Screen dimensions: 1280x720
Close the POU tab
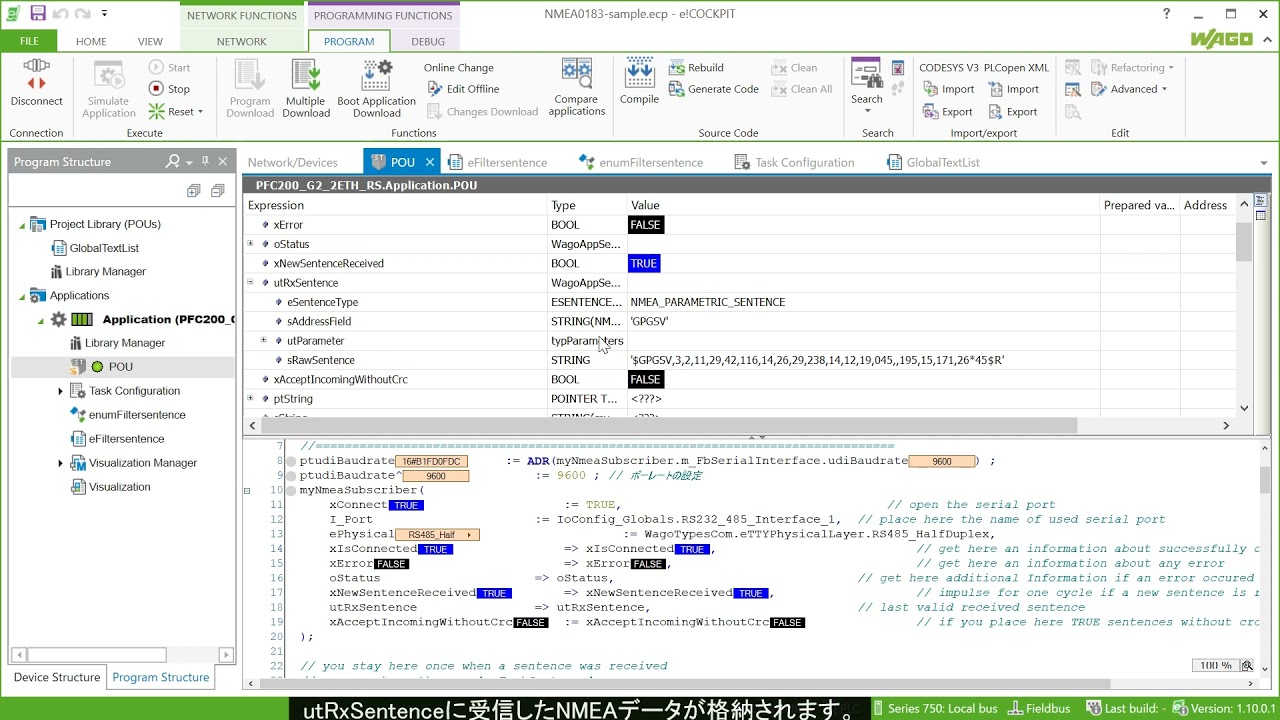coord(430,162)
